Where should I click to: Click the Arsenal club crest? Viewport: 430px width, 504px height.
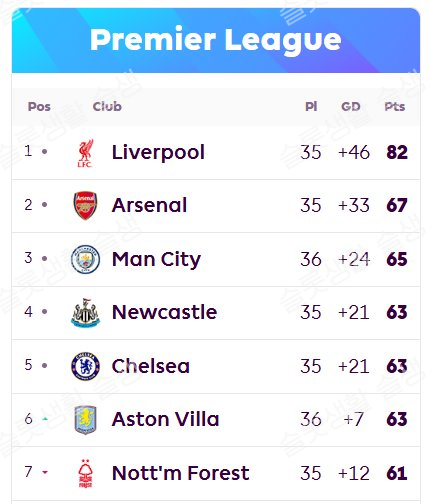pos(85,205)
